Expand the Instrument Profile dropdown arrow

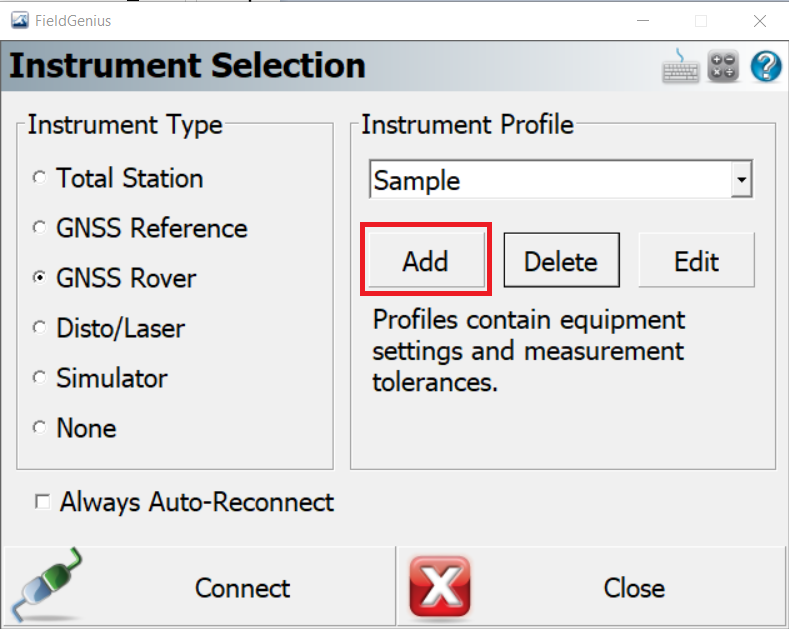tap(741, 179)
